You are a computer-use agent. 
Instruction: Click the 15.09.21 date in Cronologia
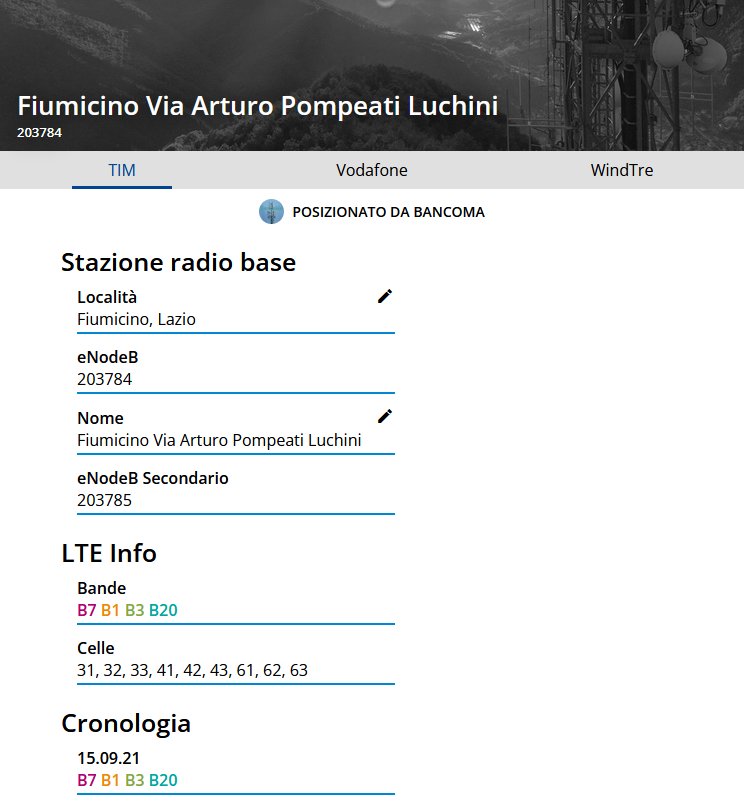click(109, 758)
